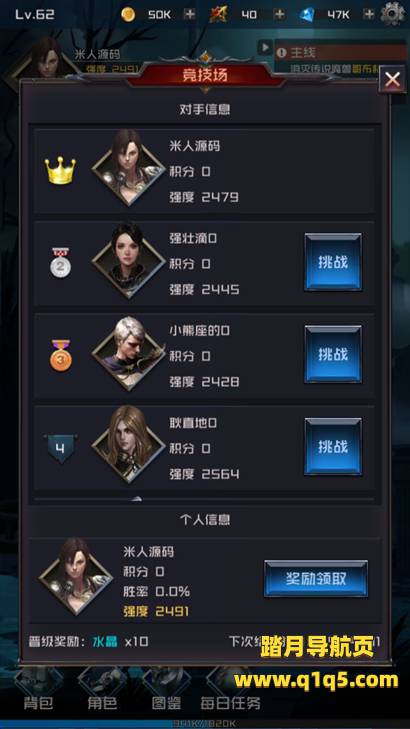This screenshot has width=410, height=729.
Task: Challenge the opponent with strength 2445
Action: coord(333,262)
